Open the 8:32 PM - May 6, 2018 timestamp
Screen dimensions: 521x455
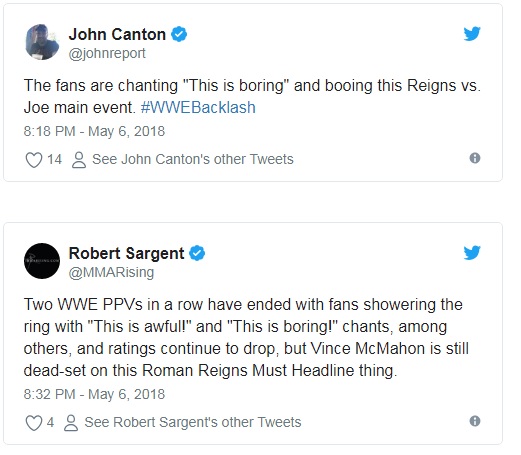(94, 394)
